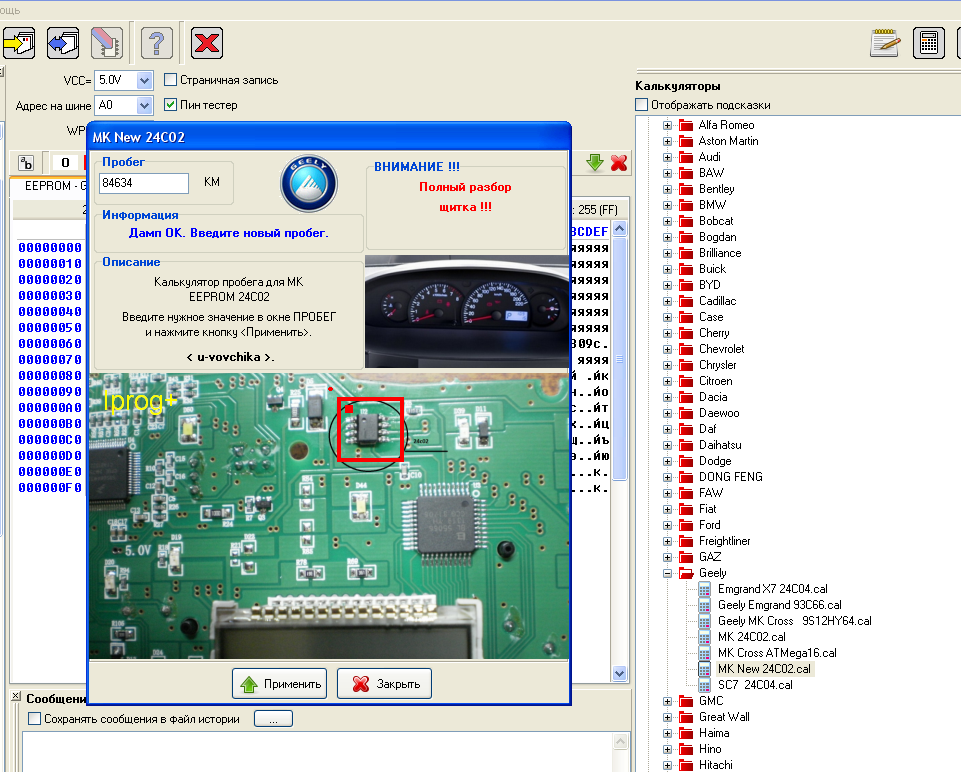
Task: Click the blue double-arrow chip toolbar icon
Action: click(63, 43)
